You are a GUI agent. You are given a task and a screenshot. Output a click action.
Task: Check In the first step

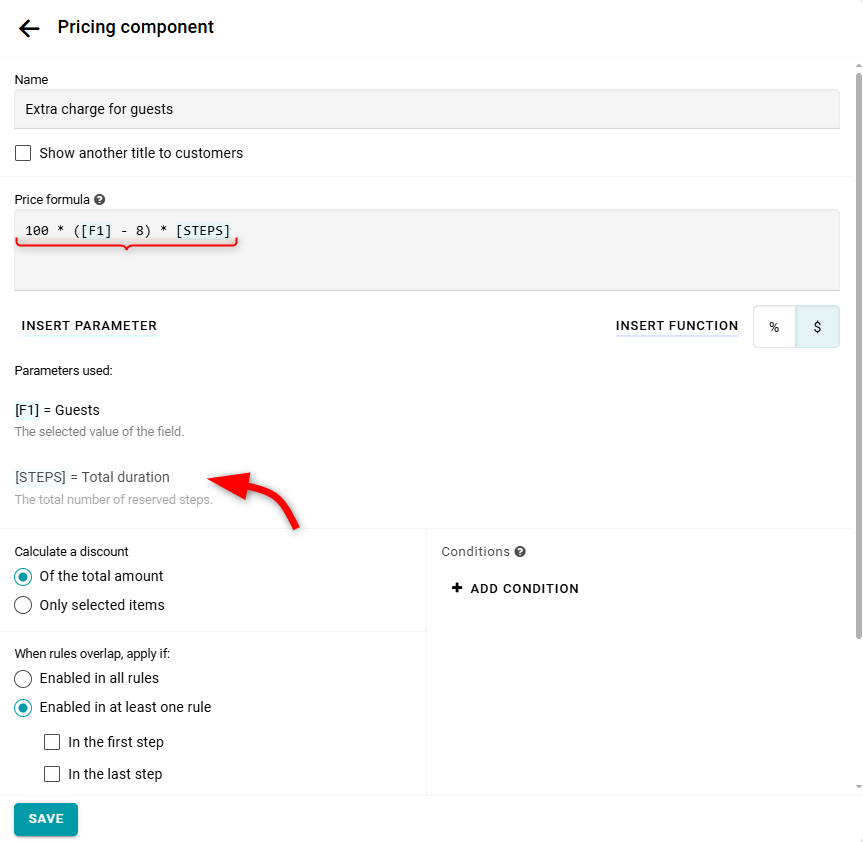pos(53,743)
